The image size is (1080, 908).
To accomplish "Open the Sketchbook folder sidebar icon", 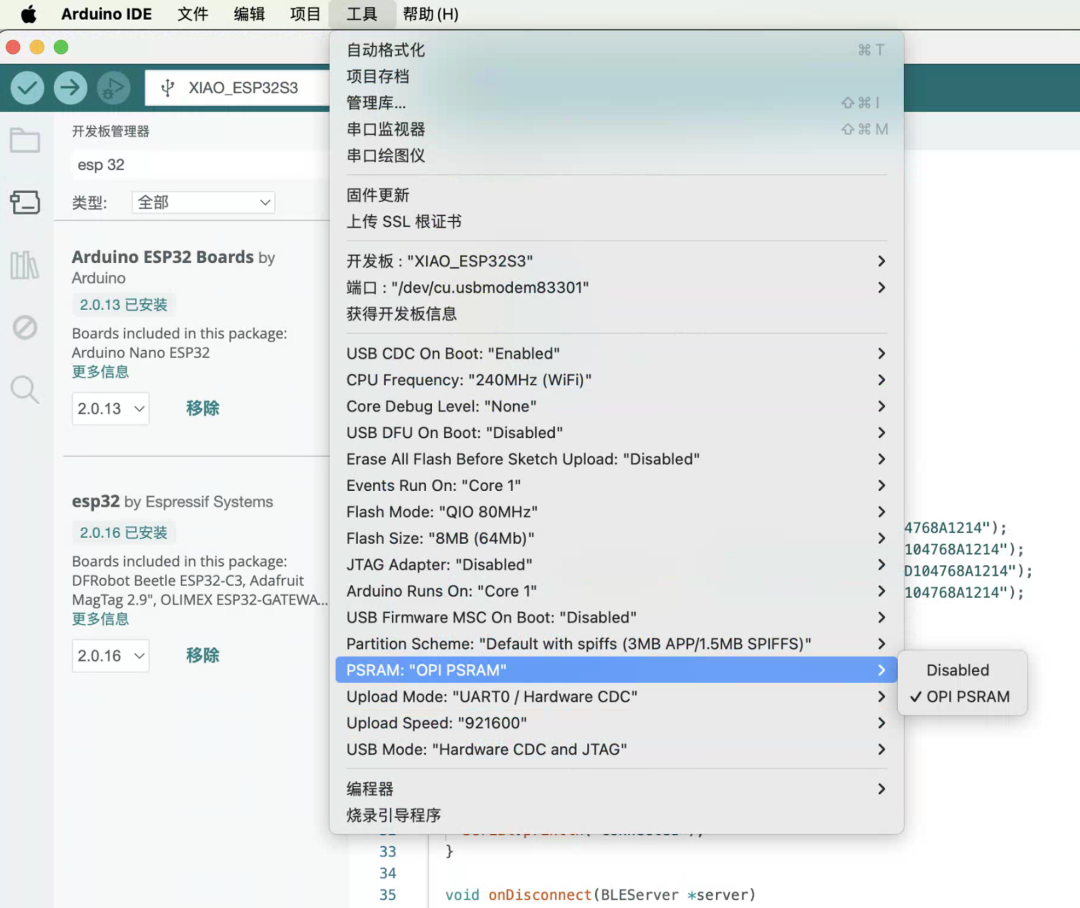I will click(x=25, y=141).
